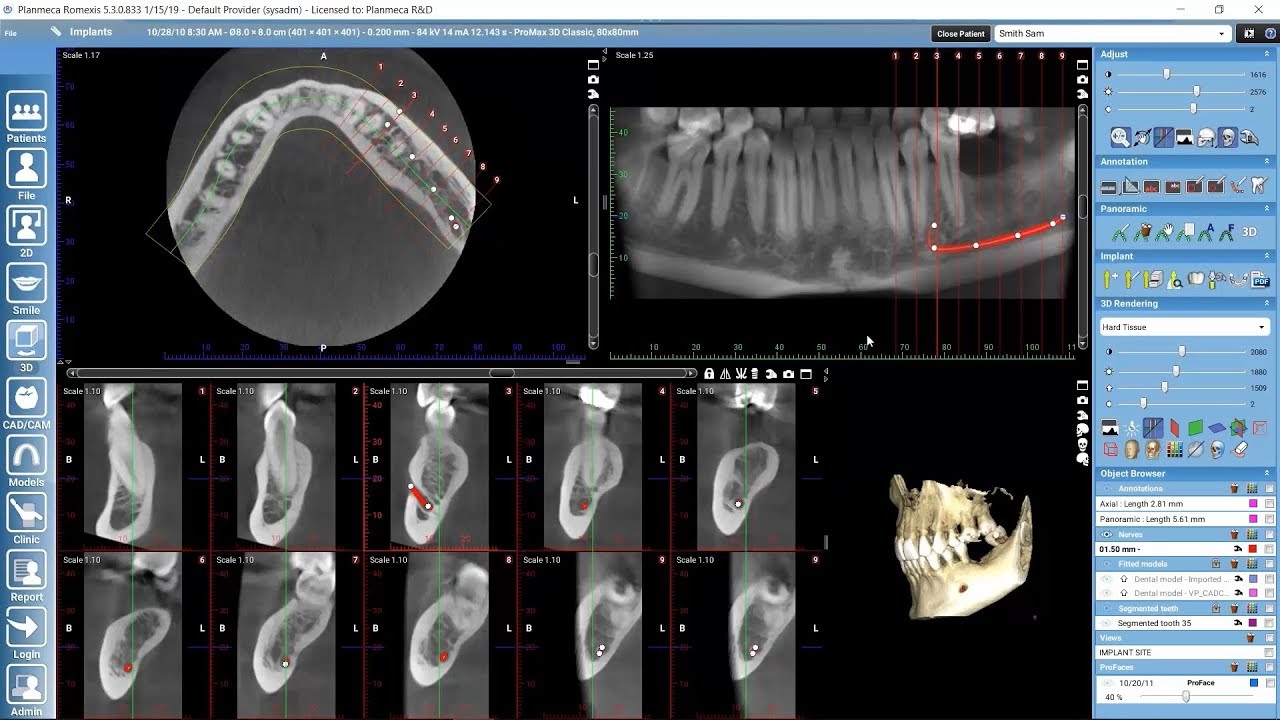Show the face photo rendering head icon

1132,451
